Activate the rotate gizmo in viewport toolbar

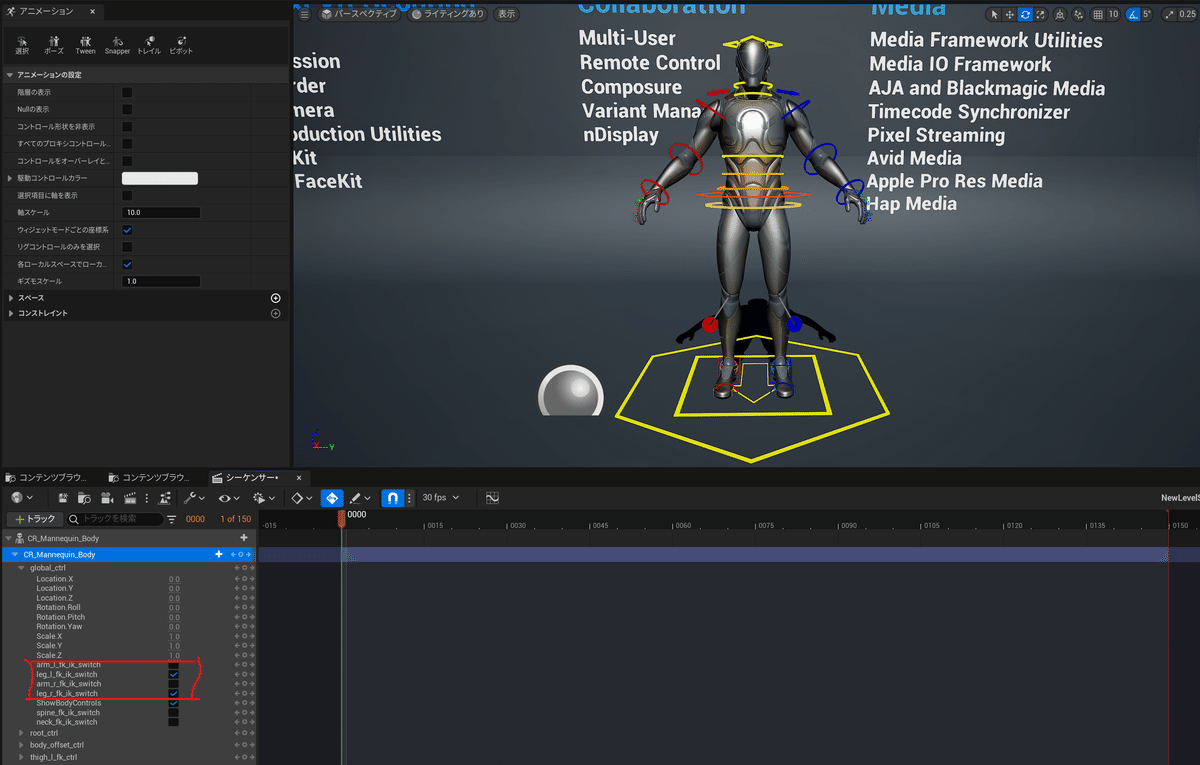click(1026, 14)
